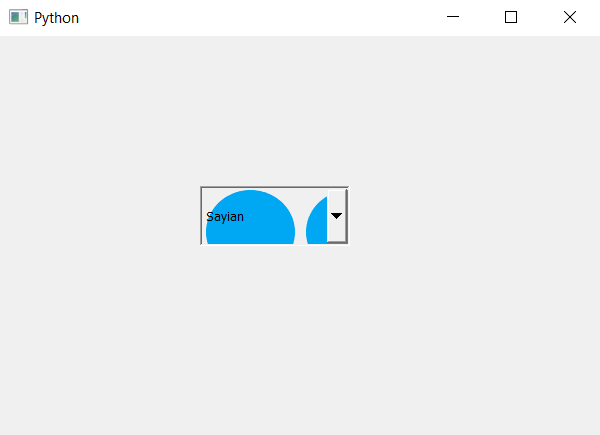Image resolution: width=600 pixels, height=435 pixels.
Task: Click empty gray area above the combo box
Action: pos(275,111)
